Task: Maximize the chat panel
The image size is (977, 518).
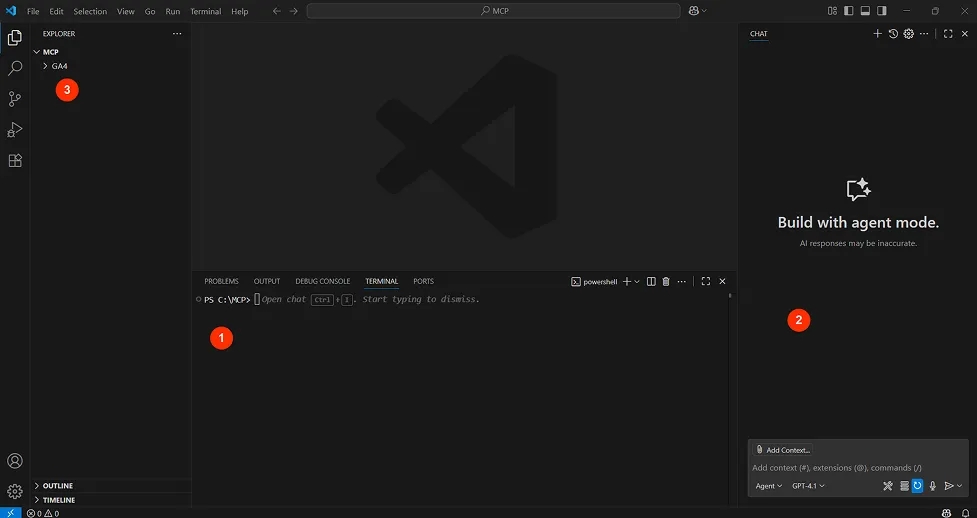Action: (948, 34)
